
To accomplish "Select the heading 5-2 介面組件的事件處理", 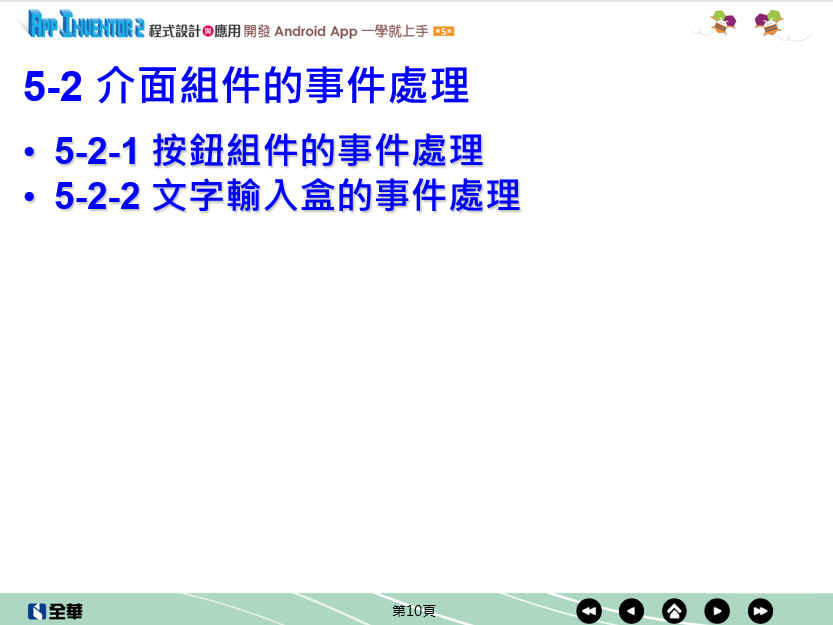I will [x=246, y=87].
